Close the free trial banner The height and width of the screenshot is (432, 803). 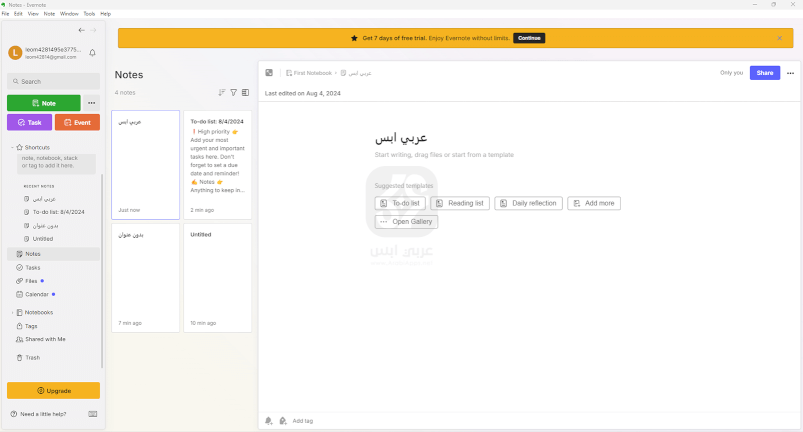779,38
